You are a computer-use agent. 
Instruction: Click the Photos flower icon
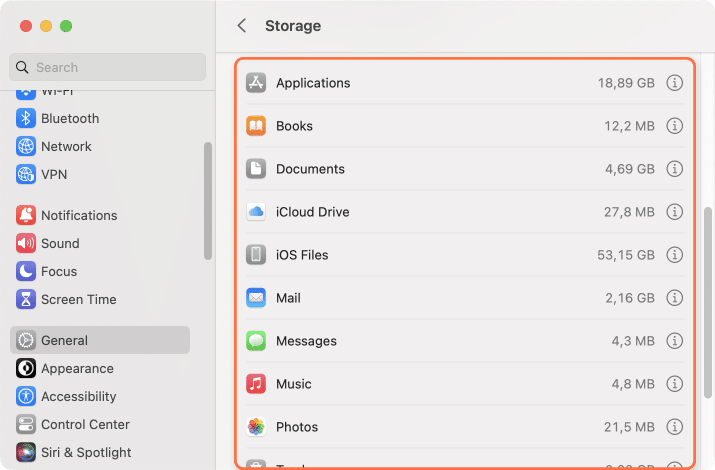(256, 427)
